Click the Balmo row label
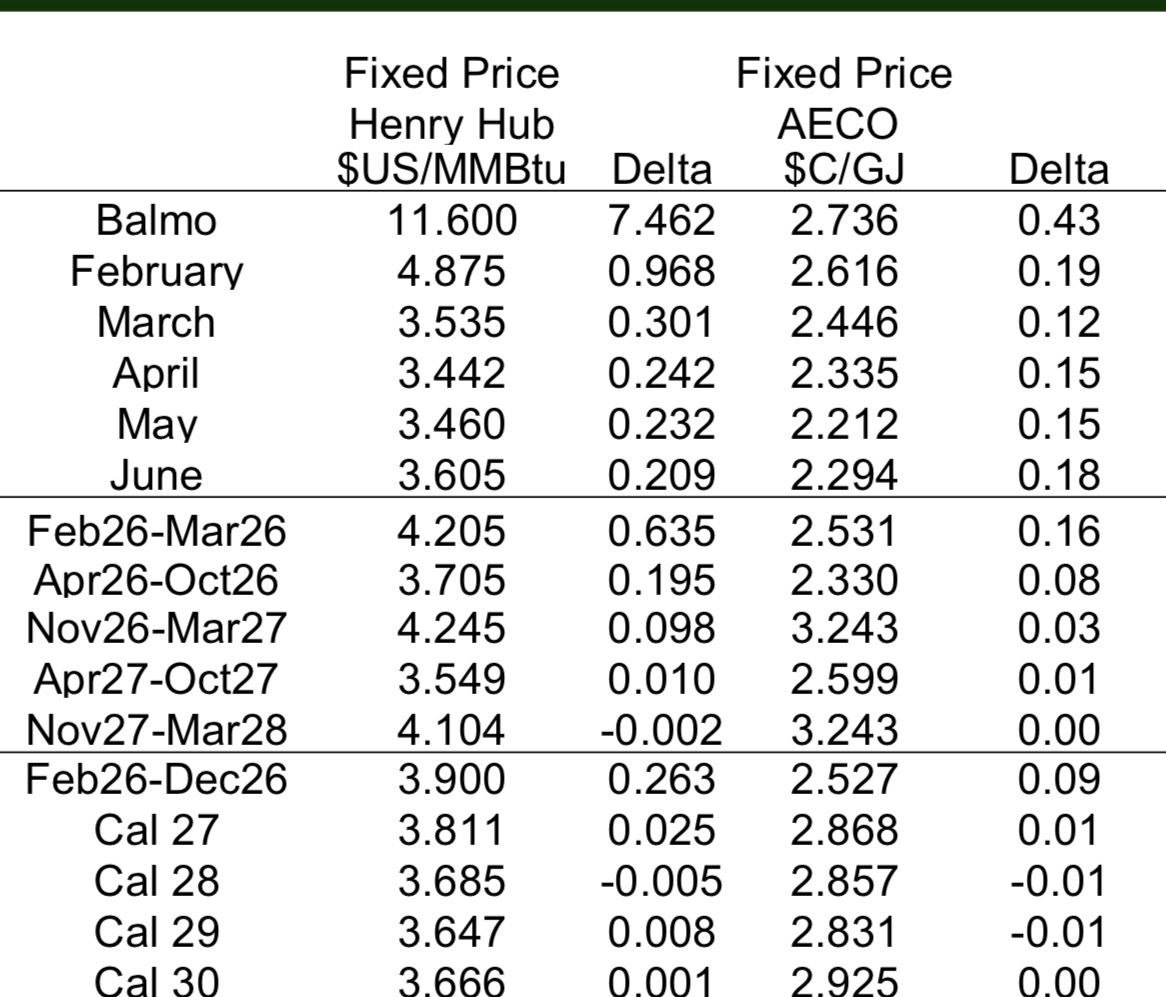Viewport: 1166px width, 997px height. [x=156, y=221]
